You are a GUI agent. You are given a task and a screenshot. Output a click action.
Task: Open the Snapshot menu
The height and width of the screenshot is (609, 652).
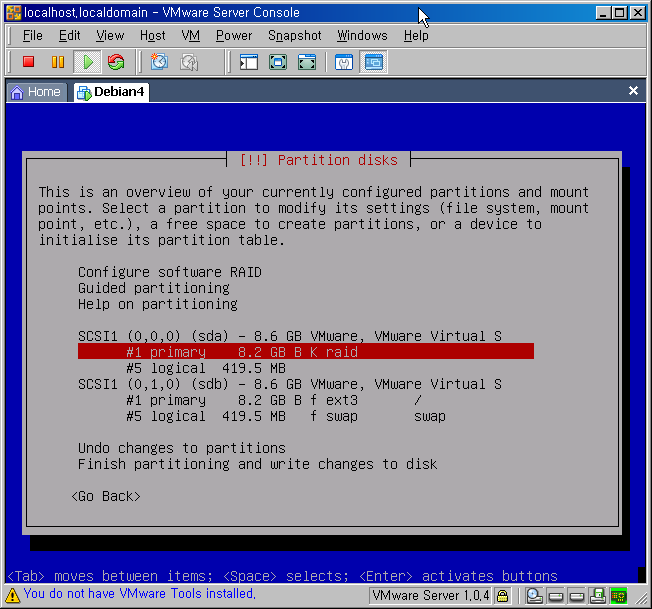pos(294,35)
